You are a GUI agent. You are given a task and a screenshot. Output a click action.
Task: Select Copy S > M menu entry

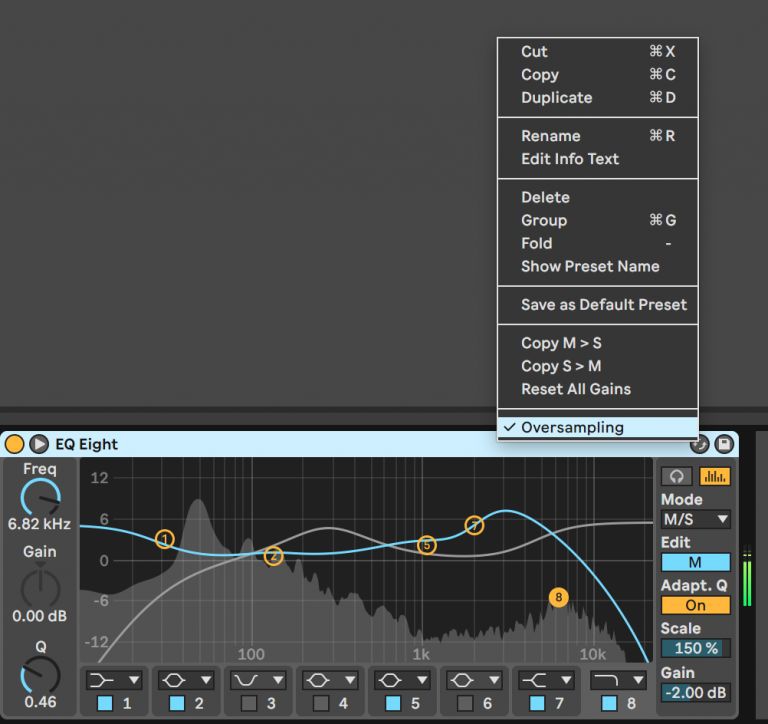(598, 366)
